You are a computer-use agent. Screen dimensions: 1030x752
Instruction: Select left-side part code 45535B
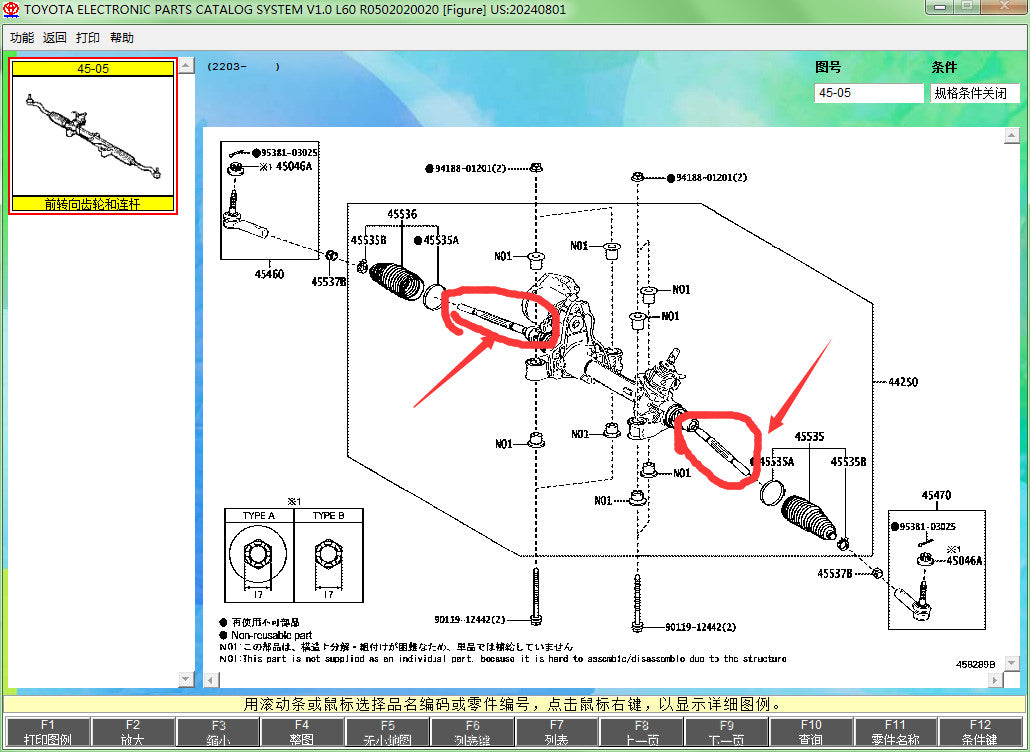[369, 240]
